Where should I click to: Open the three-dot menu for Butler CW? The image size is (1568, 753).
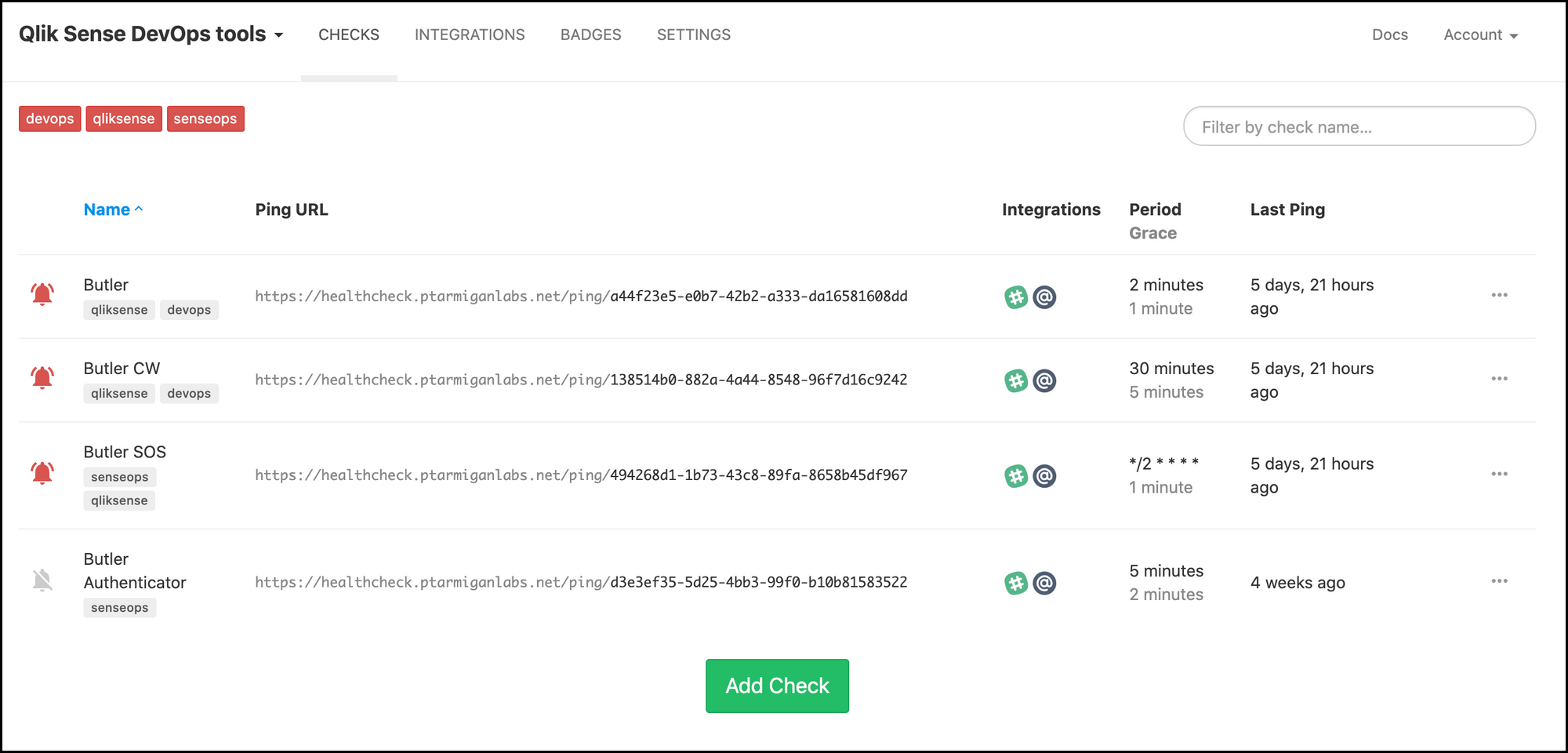click(1499, 378)
